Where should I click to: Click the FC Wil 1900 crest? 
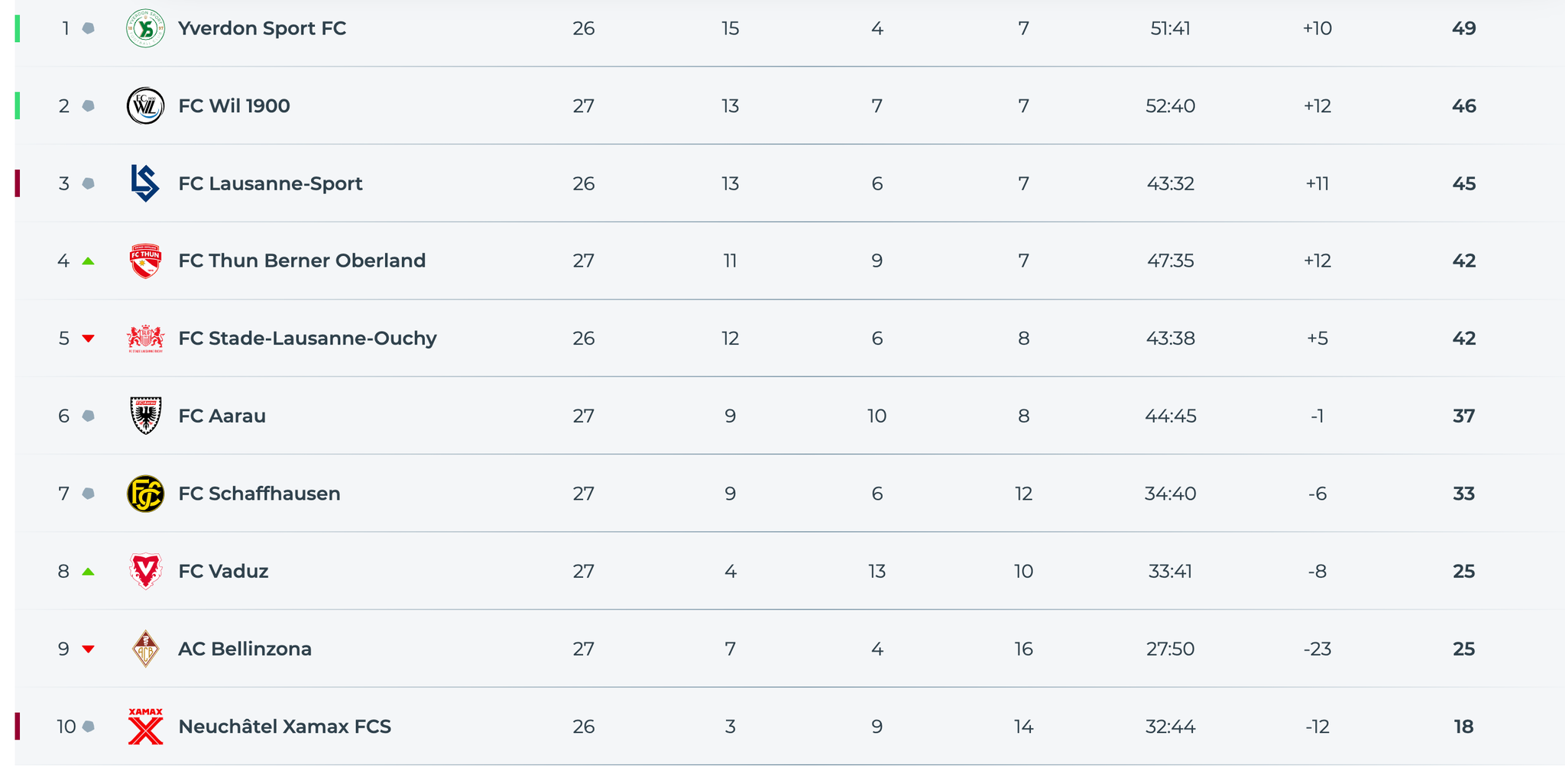point(145,106)
